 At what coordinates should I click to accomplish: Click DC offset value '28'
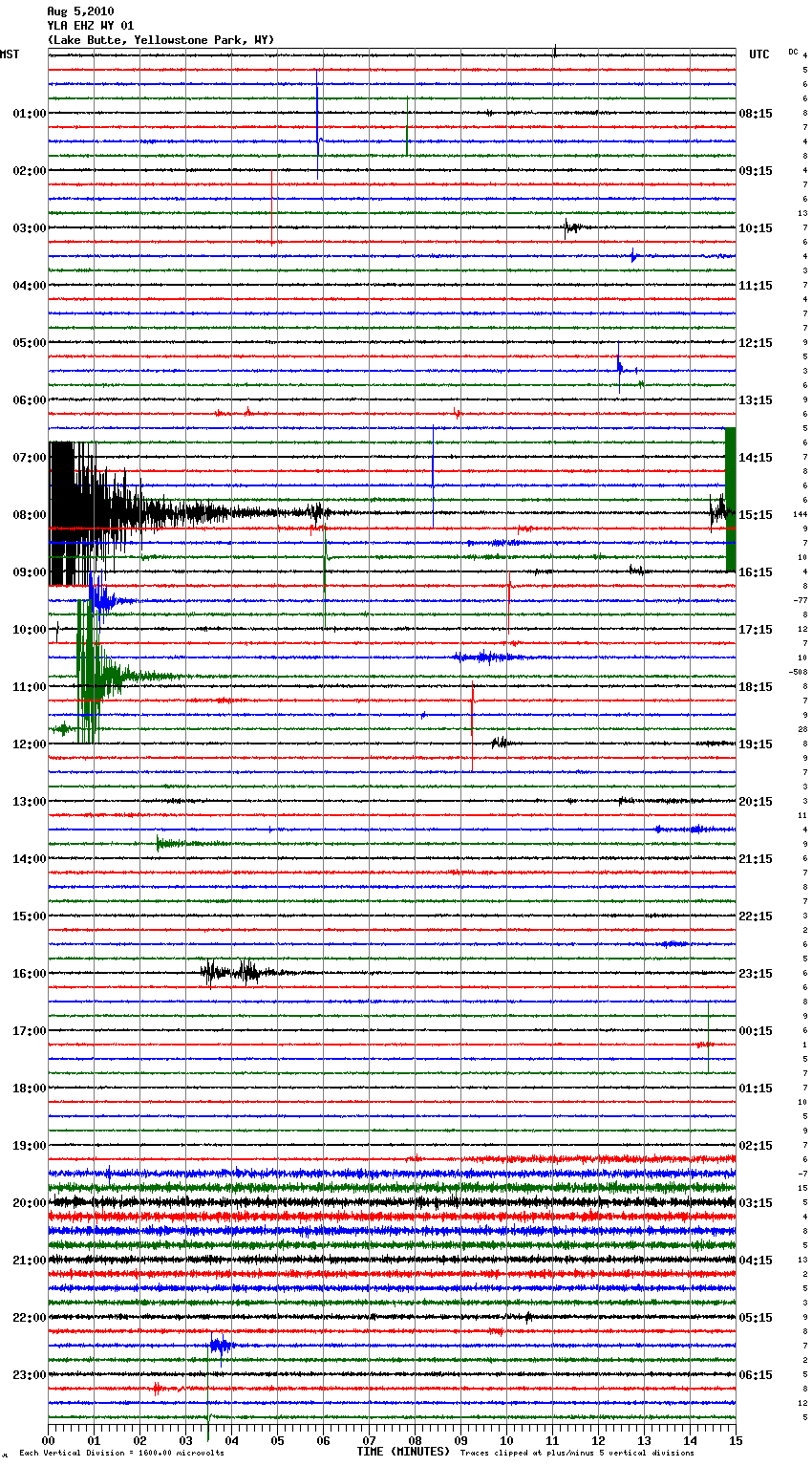click(x=802, y=729)
